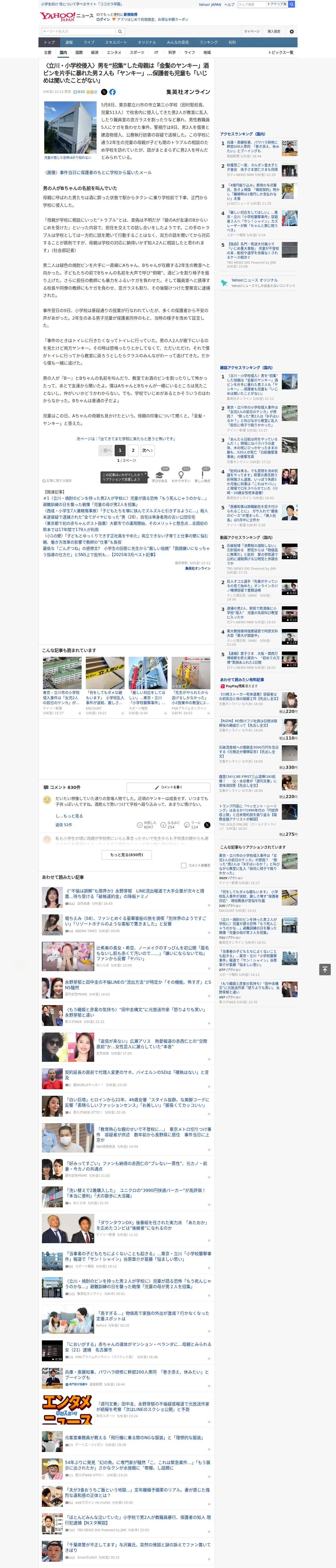
Task: Select みんなの意見 tab
Action: point(178,43)
